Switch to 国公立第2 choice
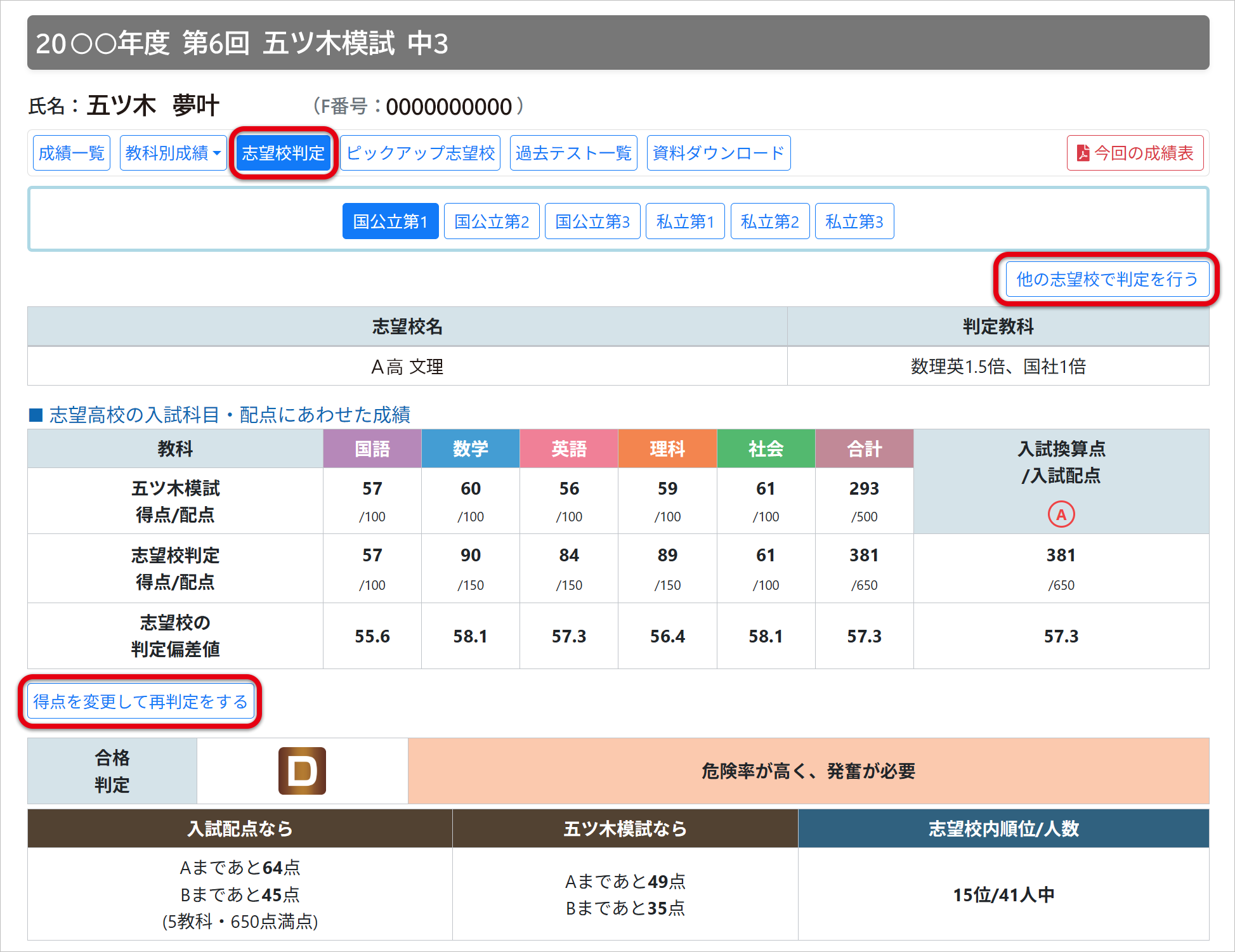1235x952 pixels. click(x=492, y=221)
